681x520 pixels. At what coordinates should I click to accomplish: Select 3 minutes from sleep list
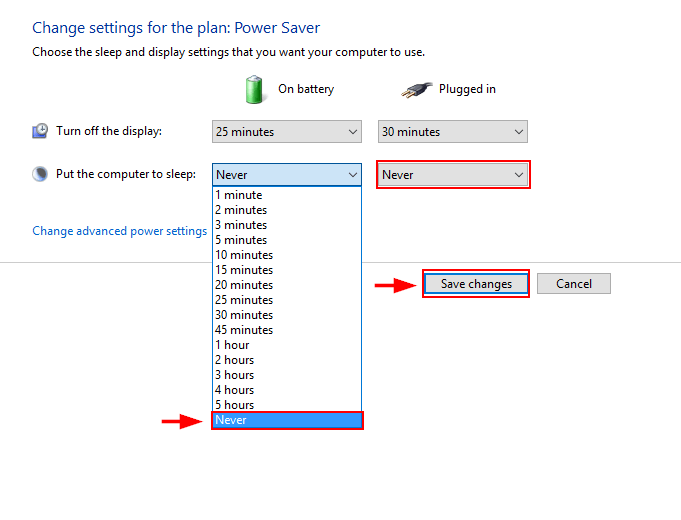point(287,225)
